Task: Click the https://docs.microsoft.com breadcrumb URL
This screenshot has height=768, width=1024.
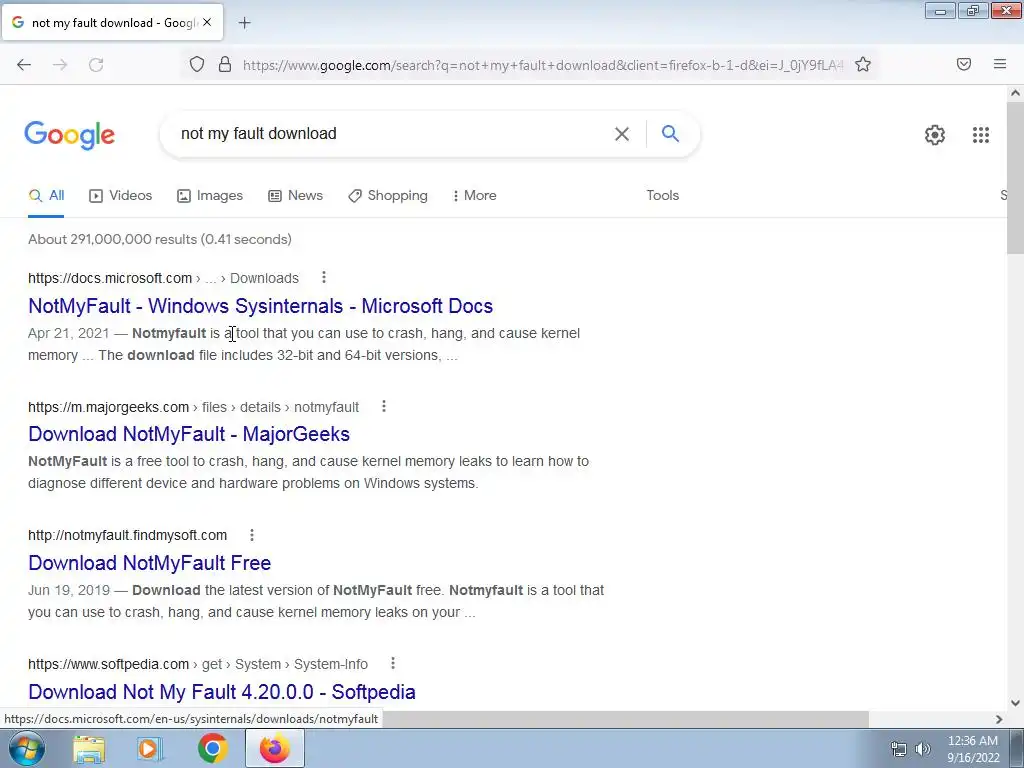Action: click(110, 278)
